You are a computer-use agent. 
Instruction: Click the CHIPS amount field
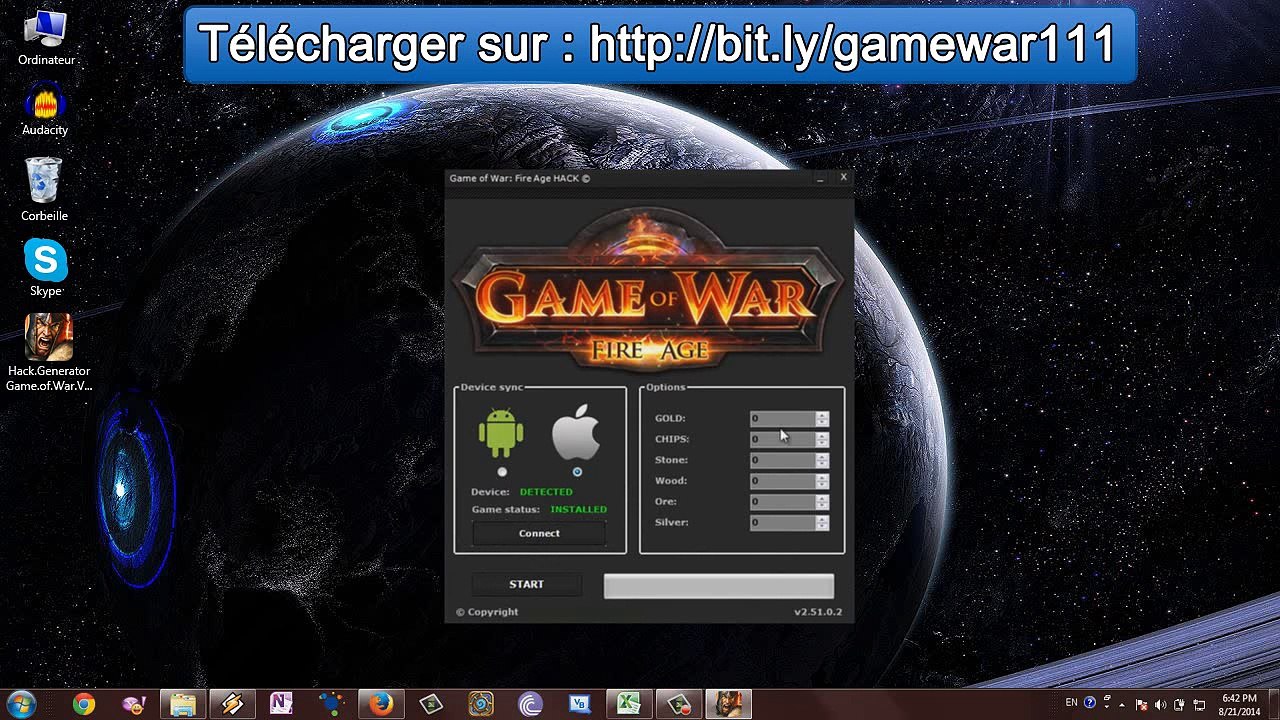782,439
